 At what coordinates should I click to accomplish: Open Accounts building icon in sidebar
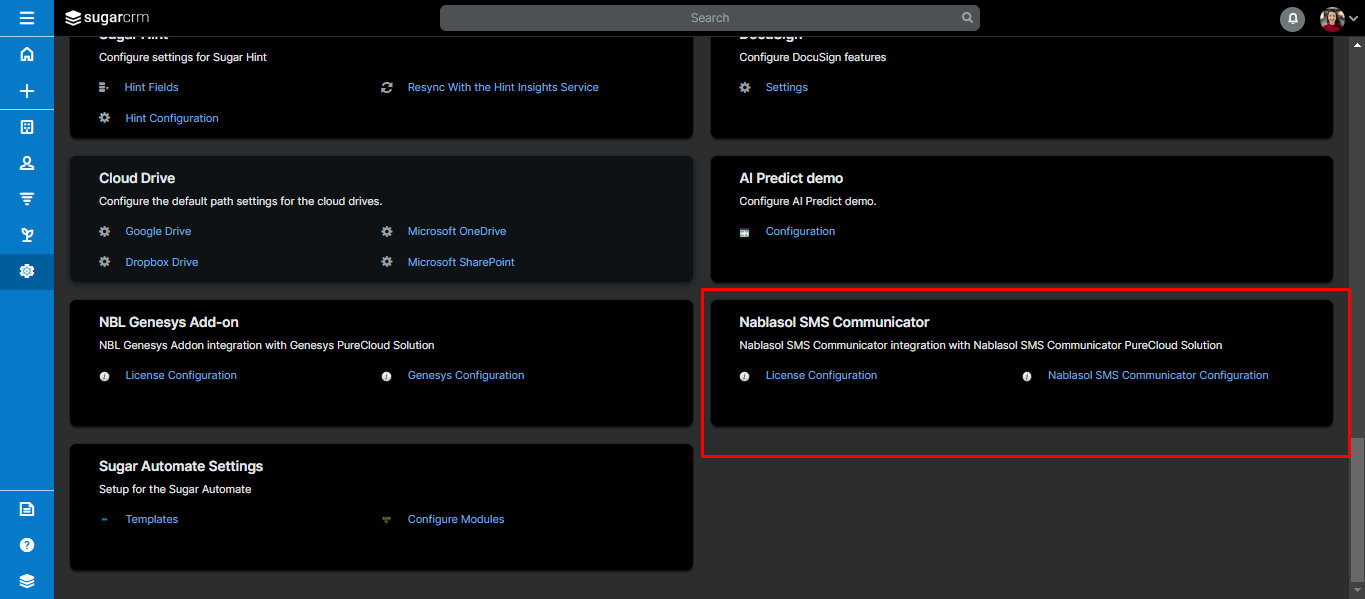(27, 127)
